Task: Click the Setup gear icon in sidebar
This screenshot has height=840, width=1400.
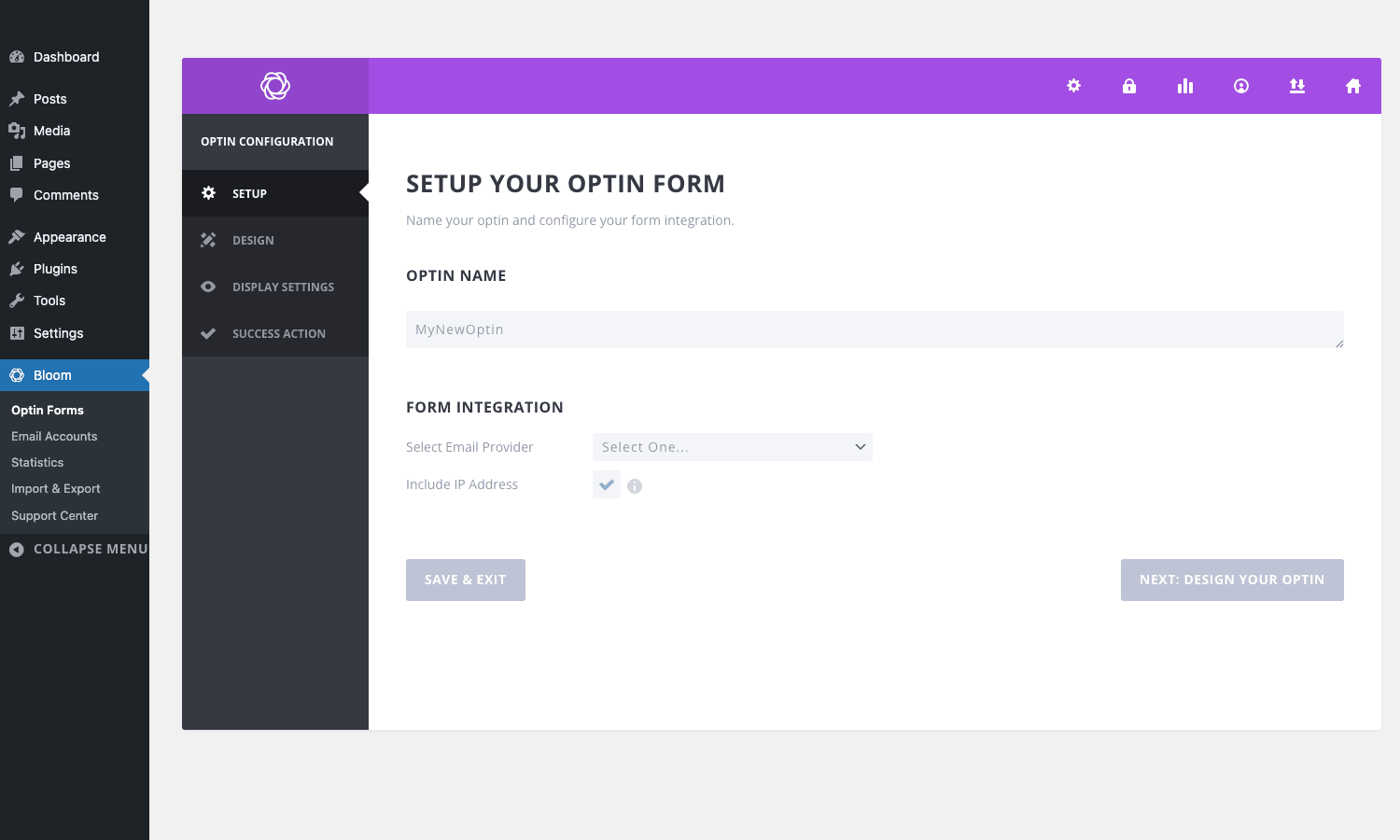Action: (209, 193)
